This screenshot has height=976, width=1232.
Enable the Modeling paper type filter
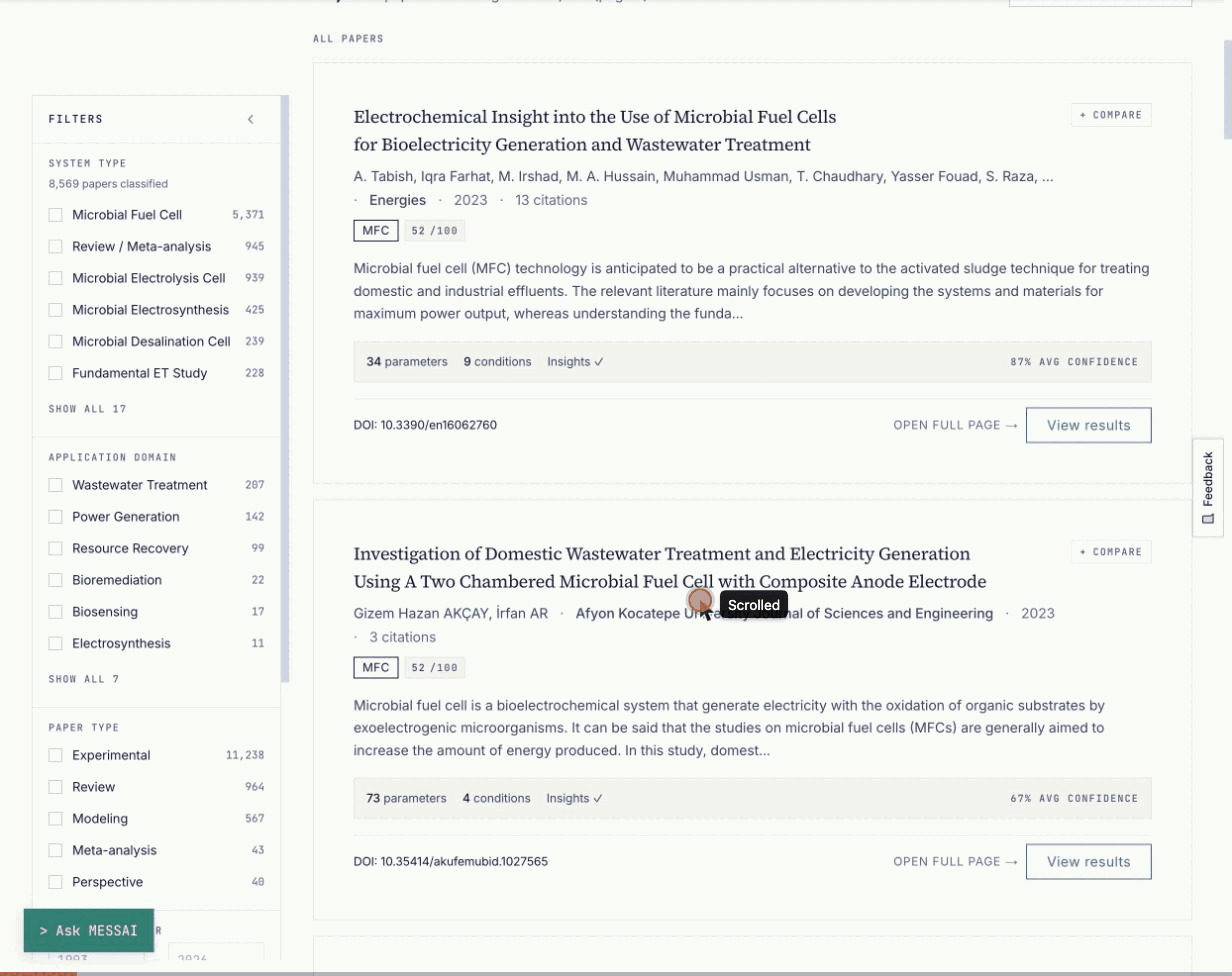(x=55, y=818)
